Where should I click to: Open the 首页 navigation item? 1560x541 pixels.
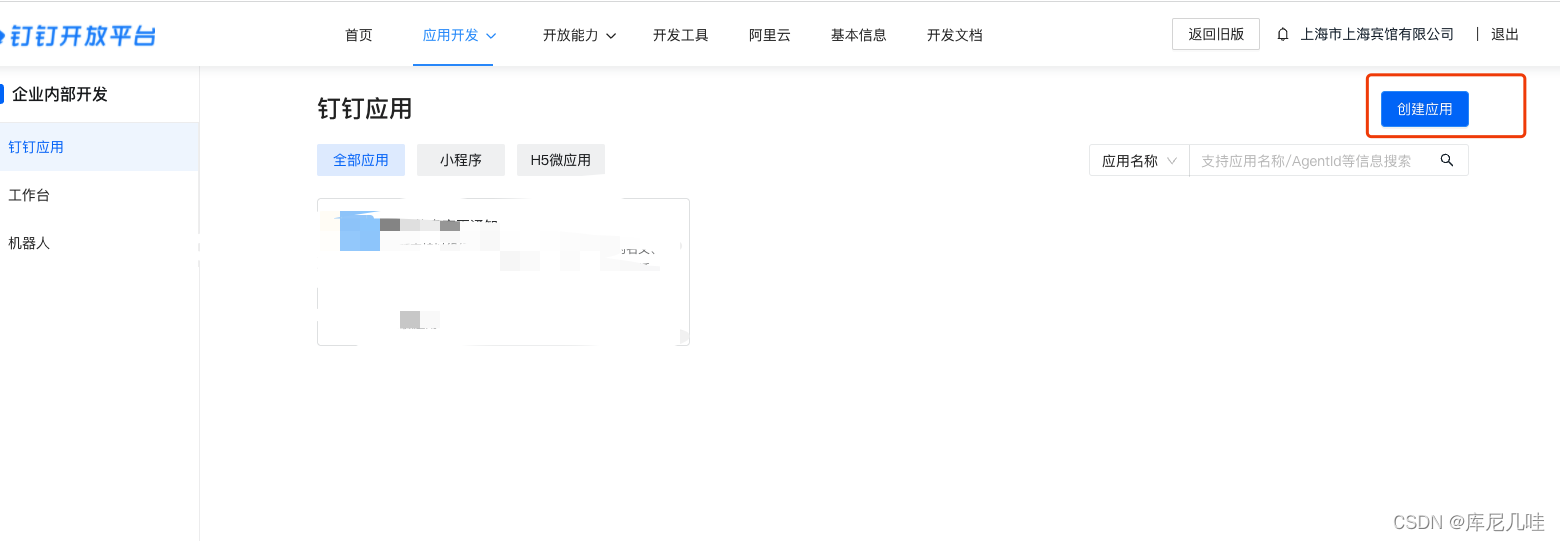(358, 35)
